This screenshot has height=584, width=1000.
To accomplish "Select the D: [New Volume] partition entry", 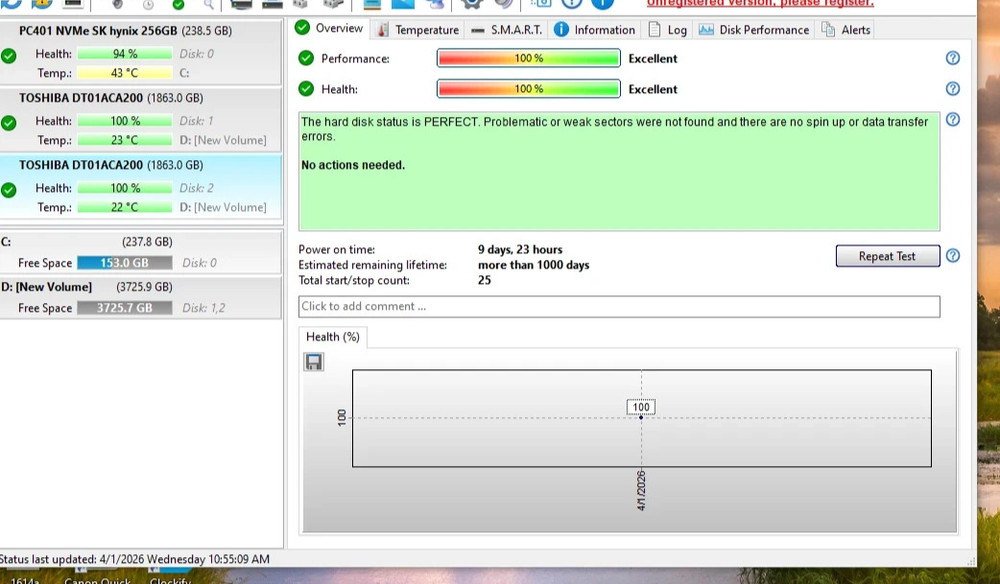I will pos(140,297).
